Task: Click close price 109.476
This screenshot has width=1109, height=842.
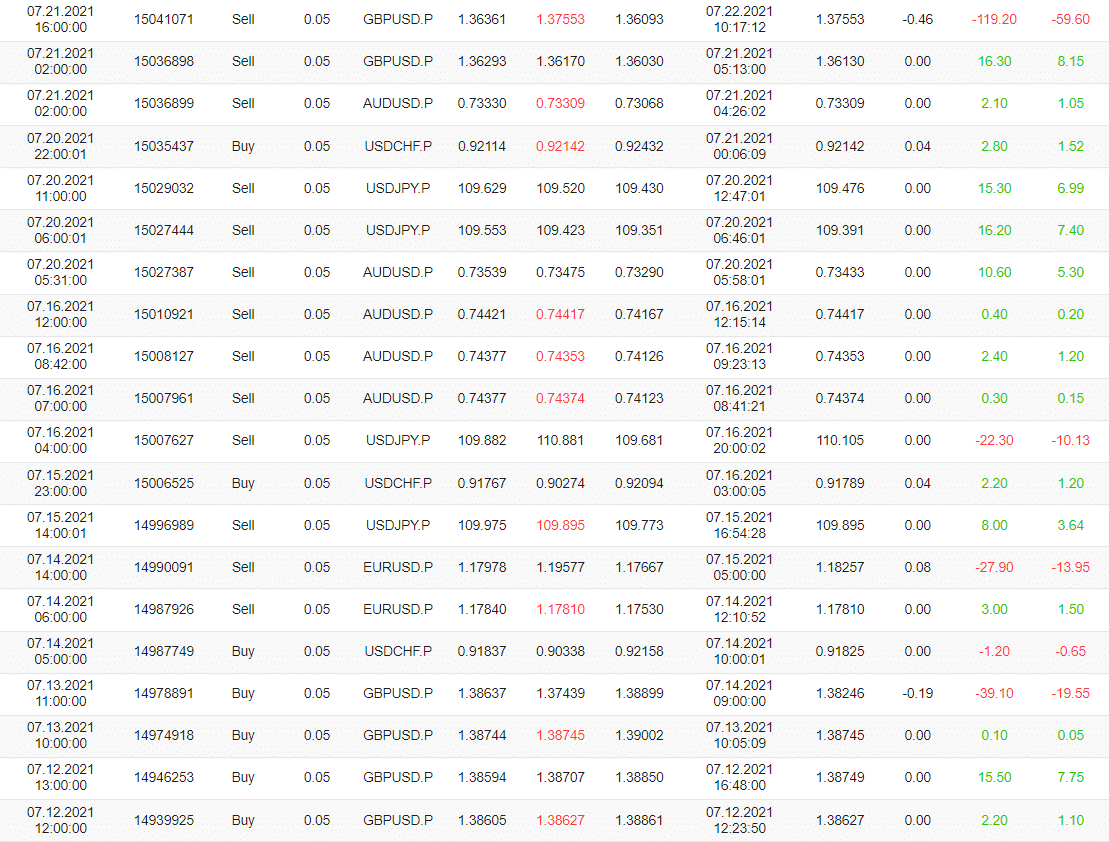Action: 840,188
